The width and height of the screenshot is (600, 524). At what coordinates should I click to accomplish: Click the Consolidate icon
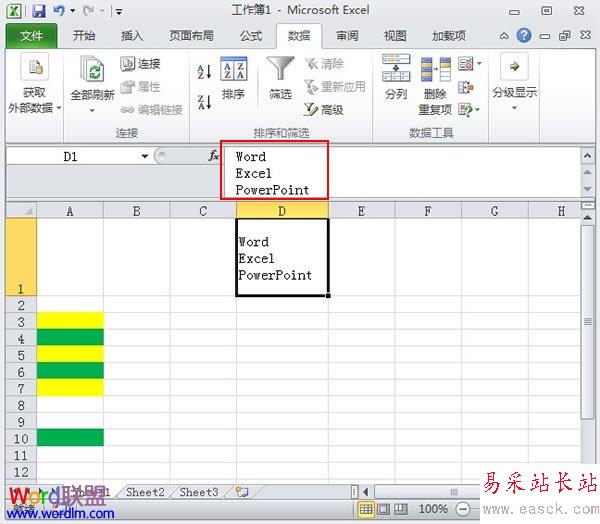(466, 88)
